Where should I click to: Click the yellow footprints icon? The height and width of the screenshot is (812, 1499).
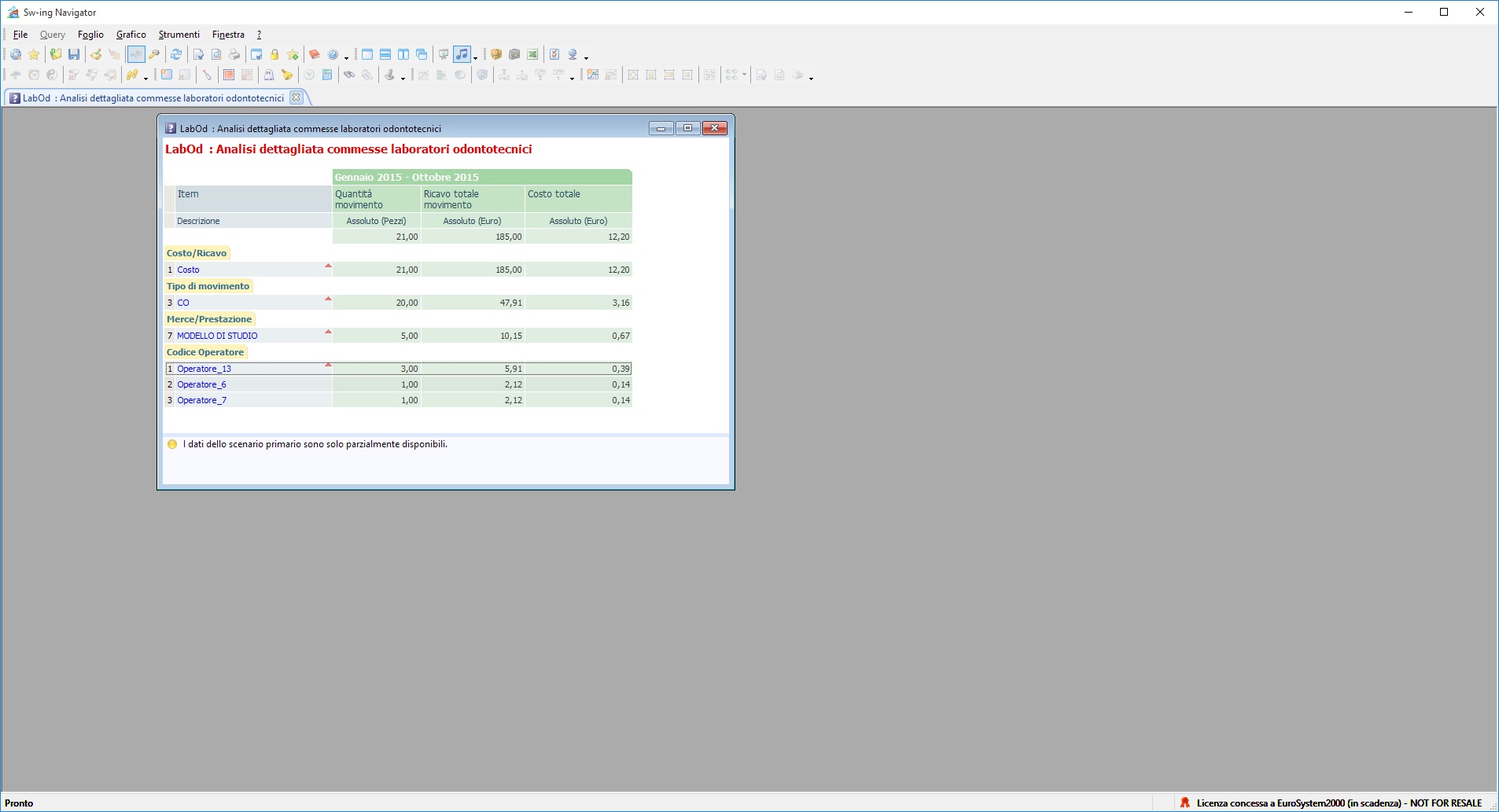pos(132,75)
